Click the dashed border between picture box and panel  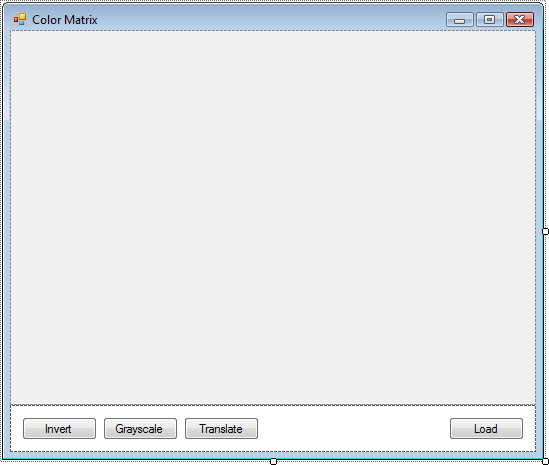coord(273,405)
